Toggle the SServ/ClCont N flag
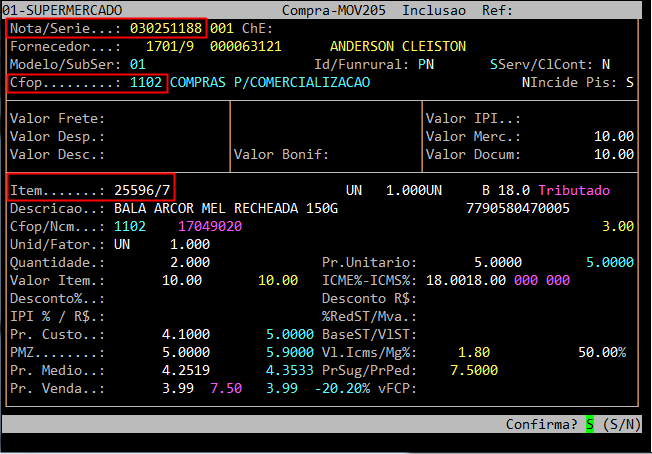Viewport: 652px width, 454px height. click(634, 64)
